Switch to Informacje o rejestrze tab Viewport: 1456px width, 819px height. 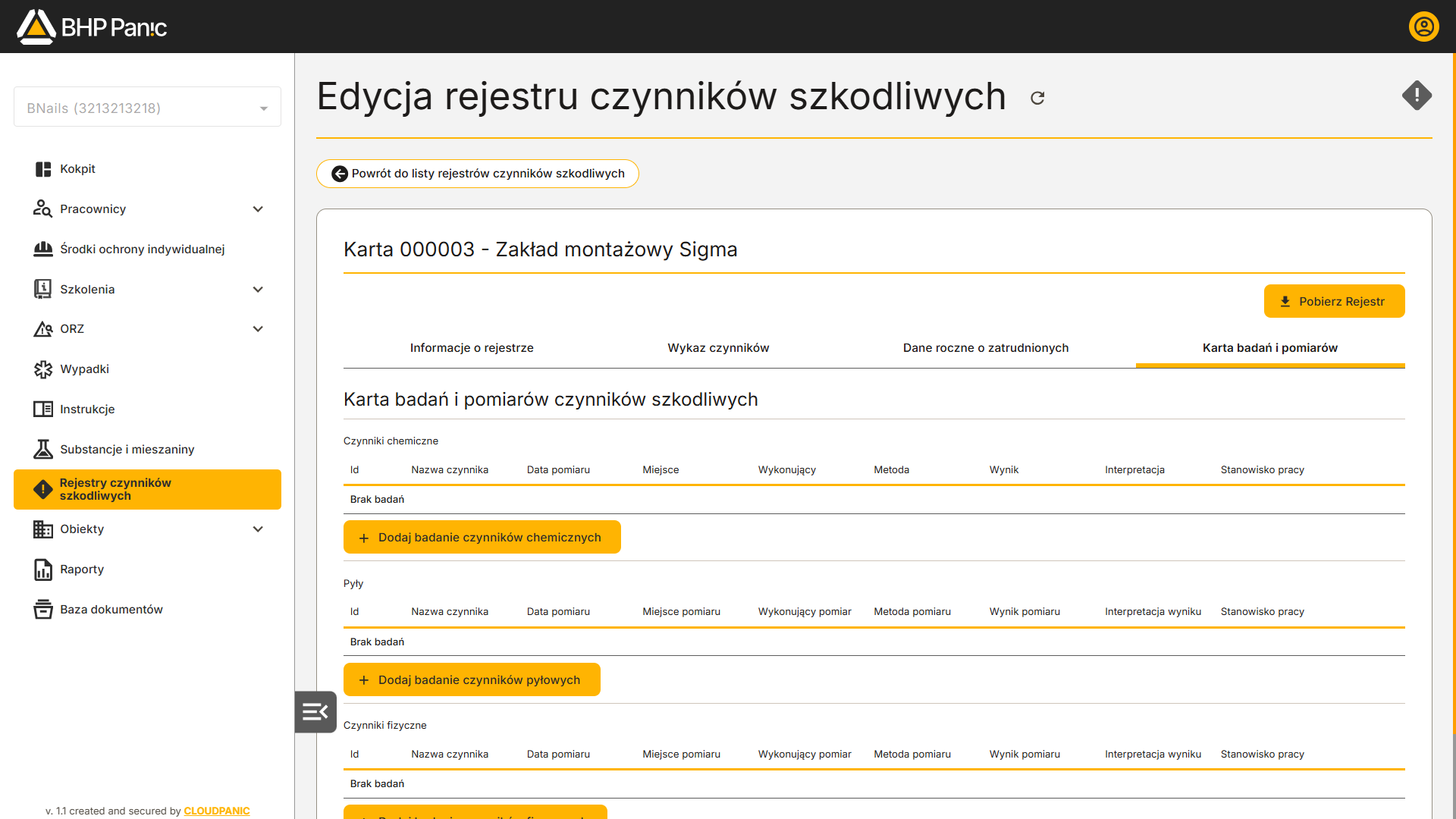pos(472,348)
